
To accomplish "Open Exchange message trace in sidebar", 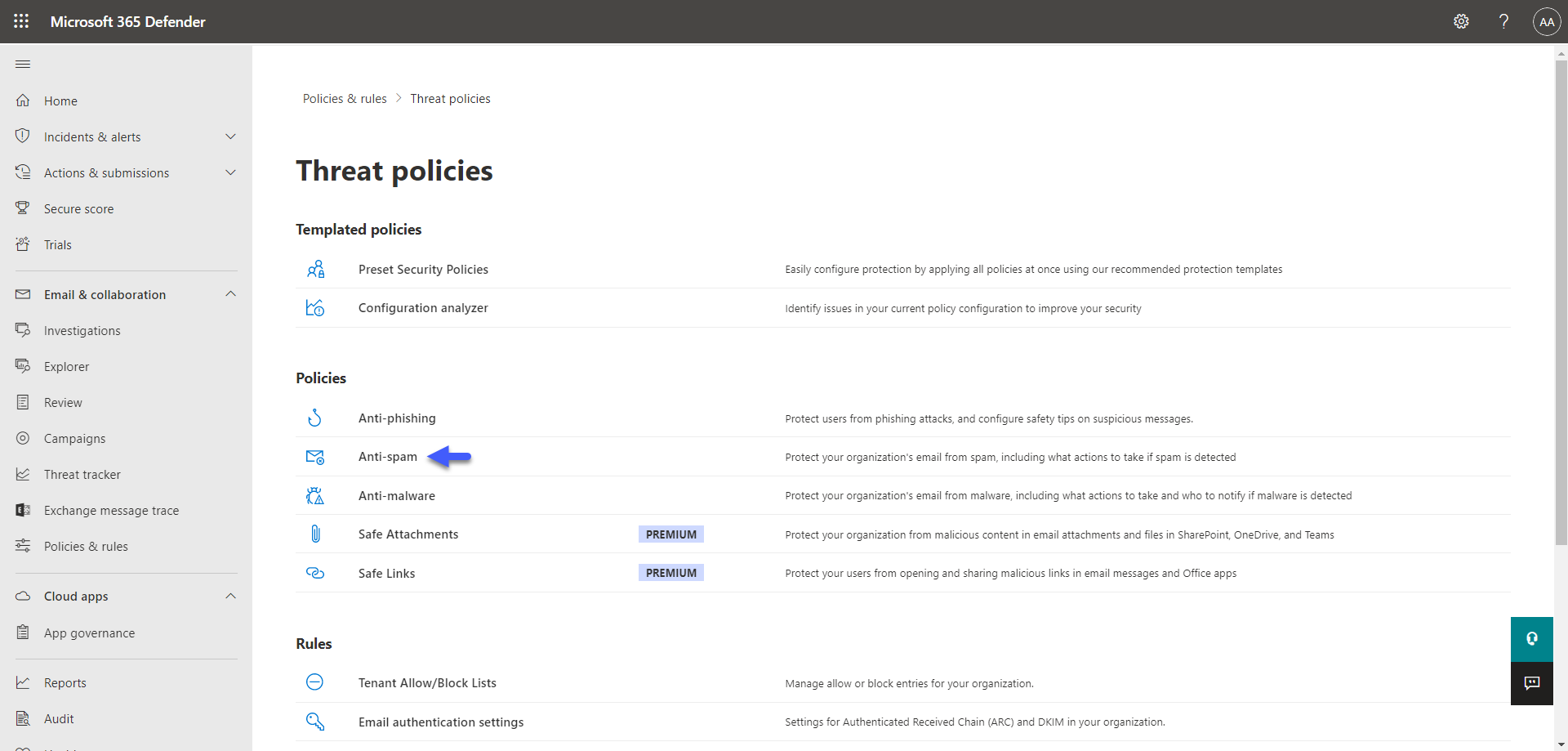I will pos(111,510).
